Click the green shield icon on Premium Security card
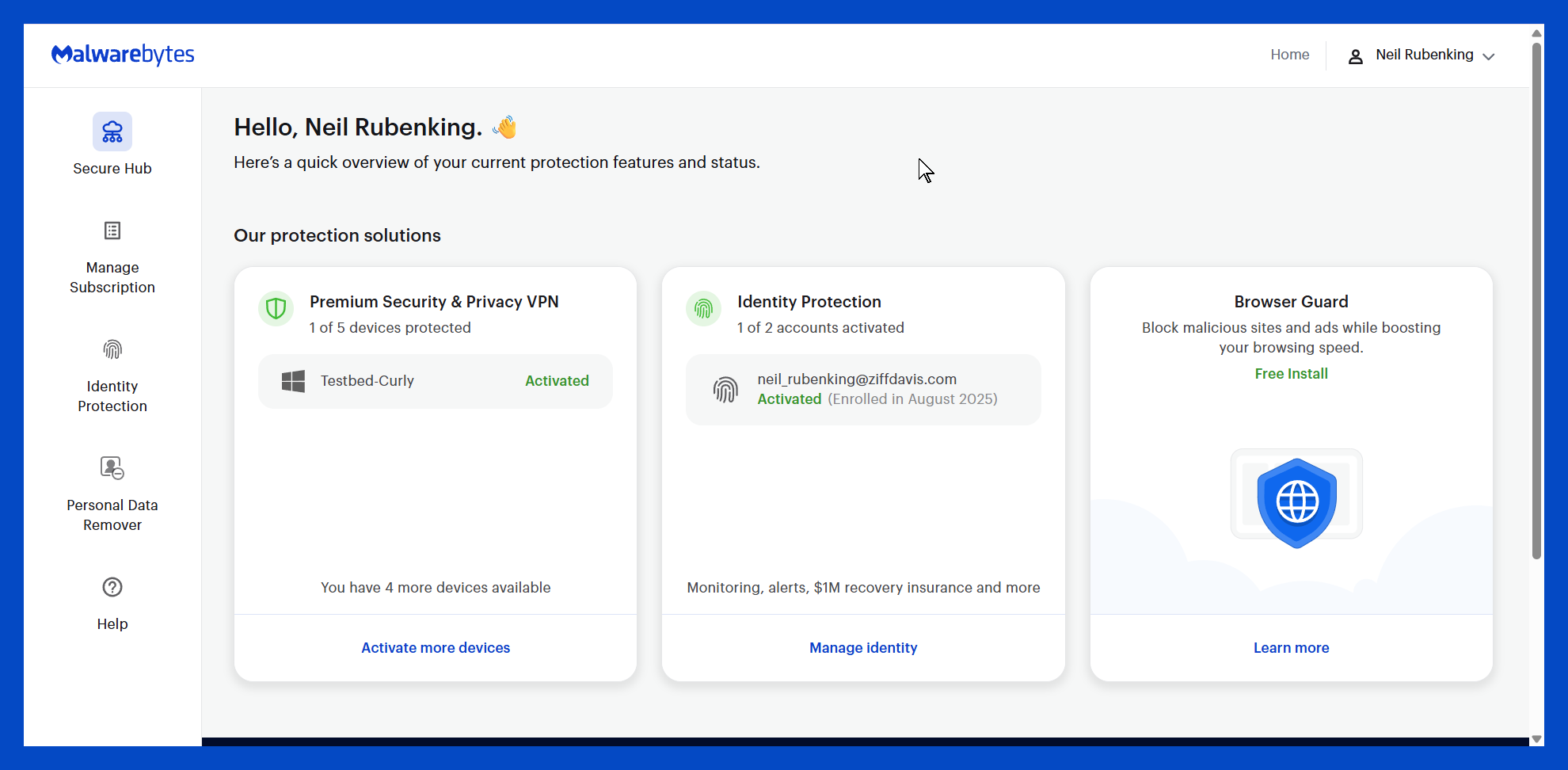The height and width of the screenshot is (770, 1568). tap(276, 308)
